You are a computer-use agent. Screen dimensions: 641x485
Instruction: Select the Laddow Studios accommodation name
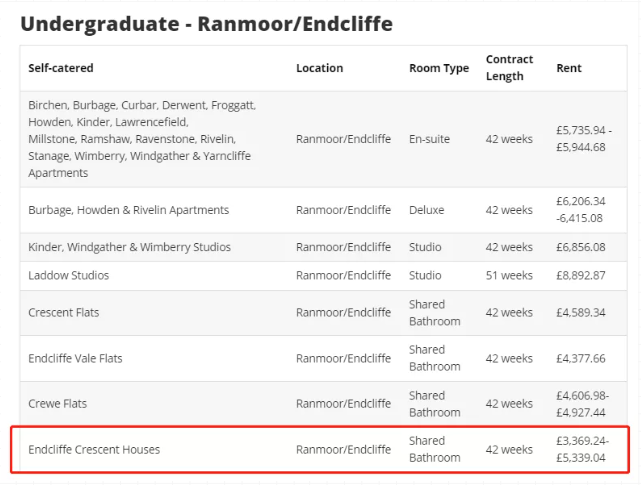click(68, 275)
